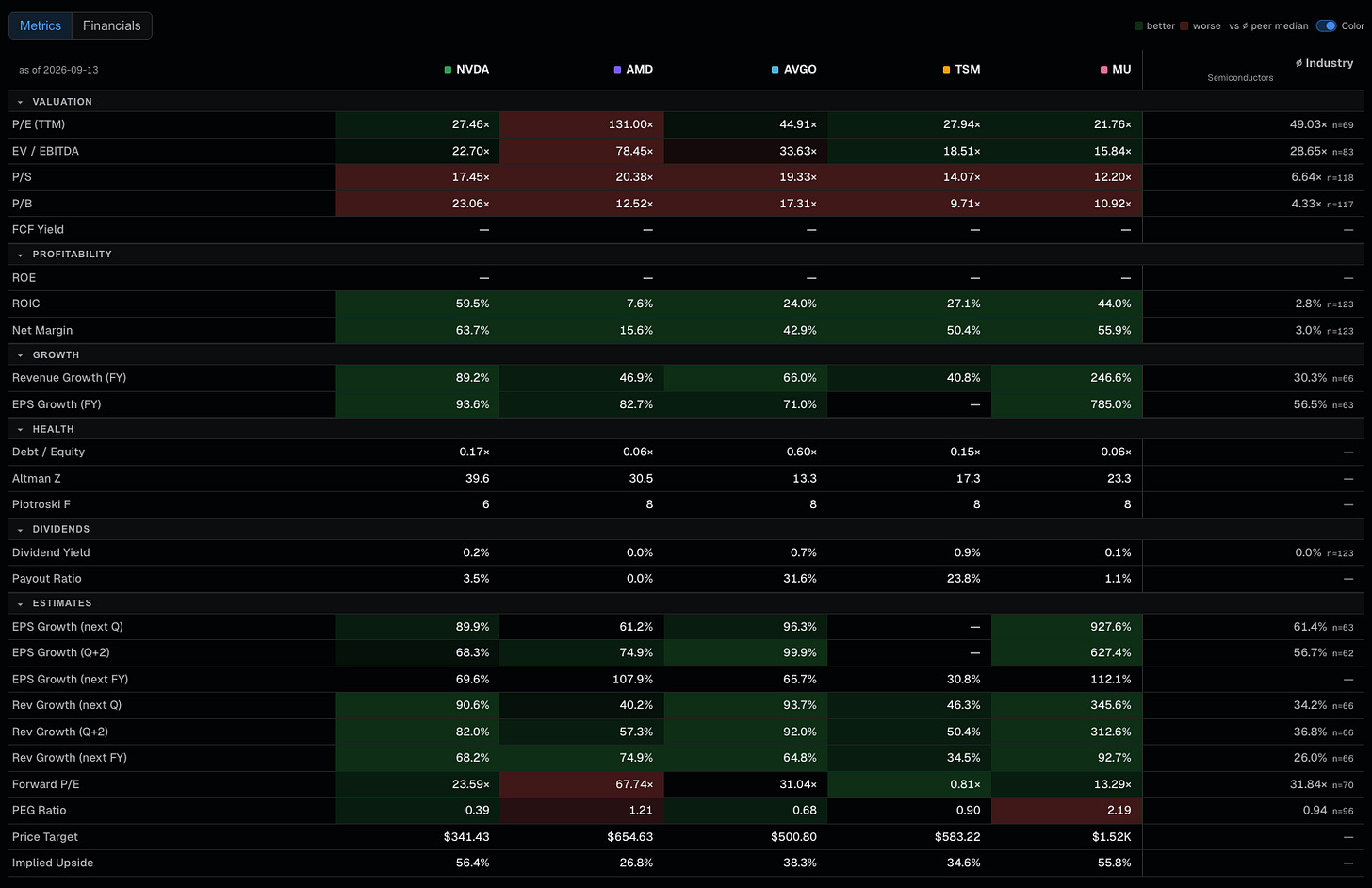Click the green 'better' legend swatch

(x=1138, y=26)
